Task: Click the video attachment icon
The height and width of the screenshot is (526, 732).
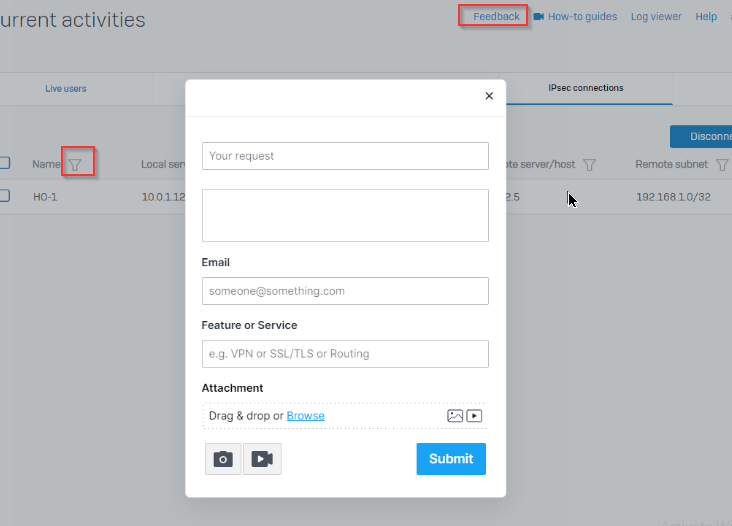Action: click(x=474, y=416)
